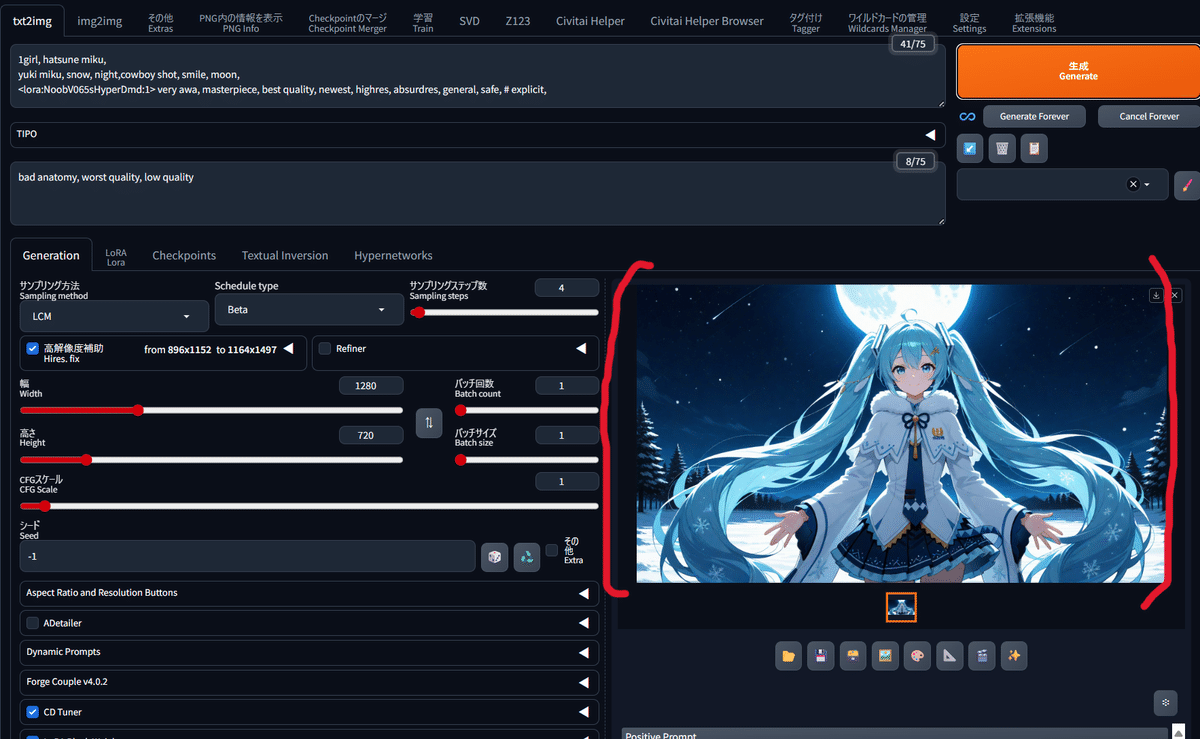1200x739 pixels.
Task: Swap width and height with the exchange icon
Action: tap(429, 423)
